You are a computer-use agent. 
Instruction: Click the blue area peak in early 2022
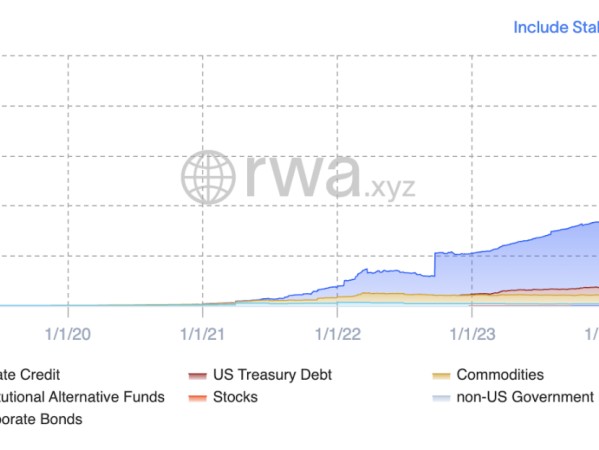pos(366,270)
